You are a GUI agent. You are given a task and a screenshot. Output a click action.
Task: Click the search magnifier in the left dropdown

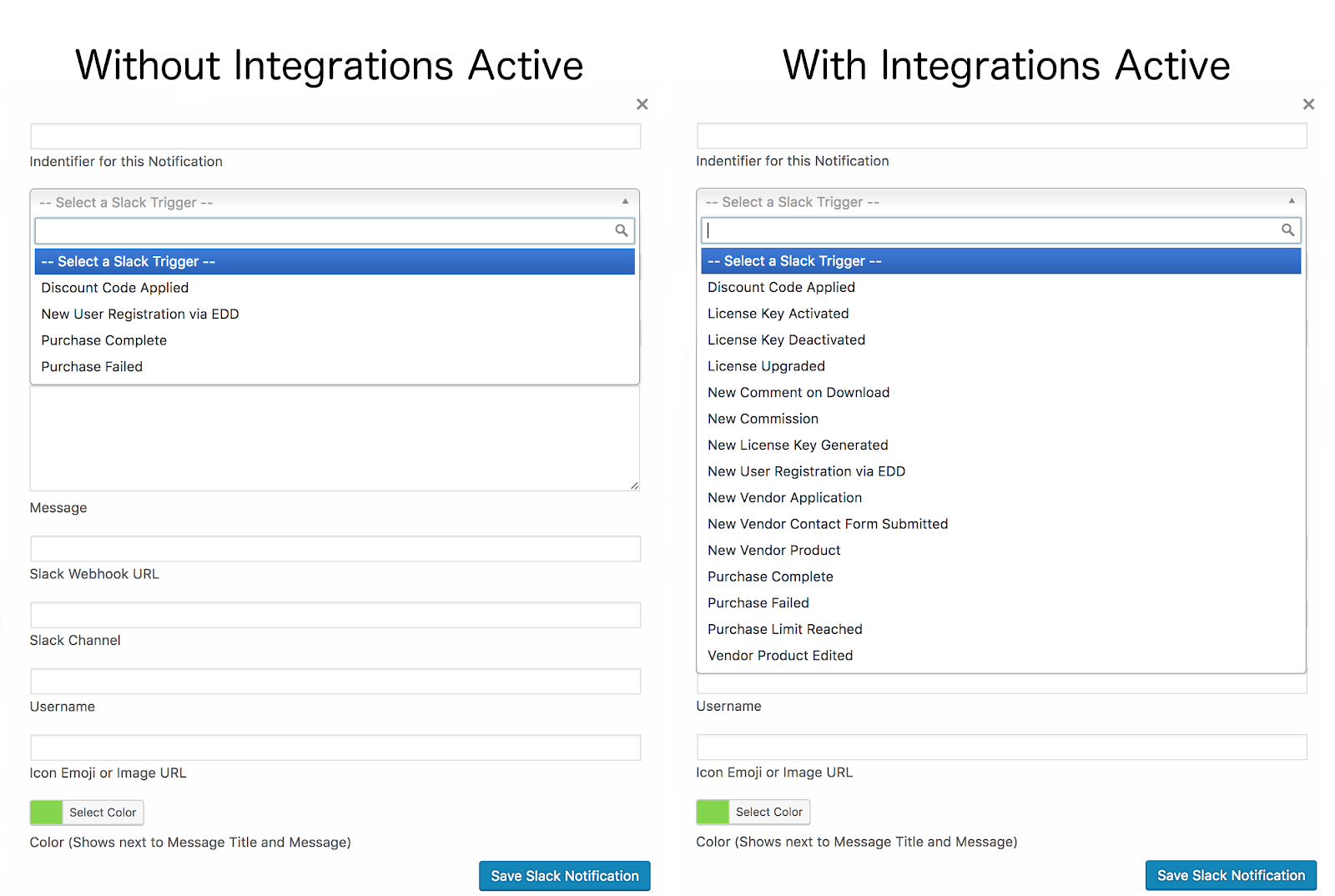[622, 231]
